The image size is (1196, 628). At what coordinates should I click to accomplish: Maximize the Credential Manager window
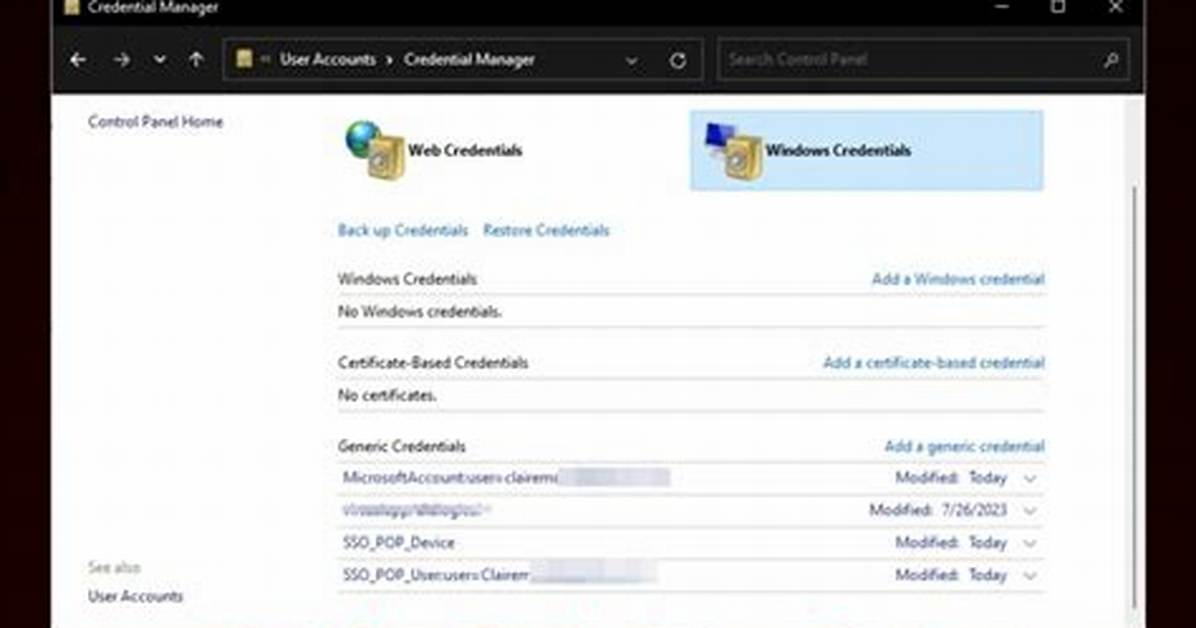click(1058, 7)
